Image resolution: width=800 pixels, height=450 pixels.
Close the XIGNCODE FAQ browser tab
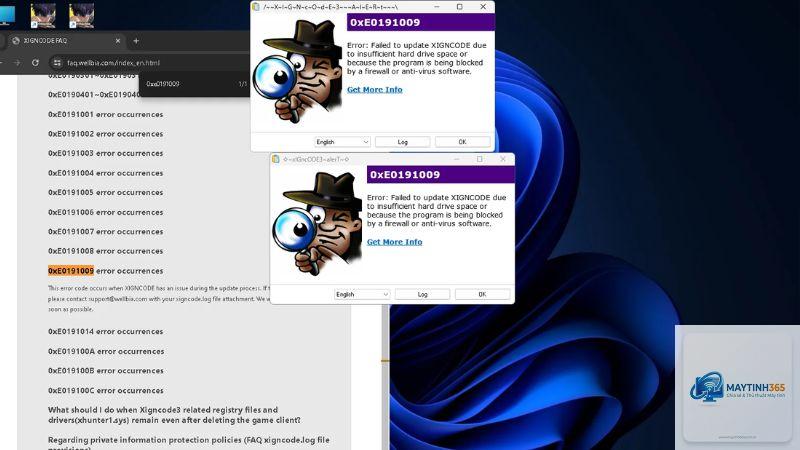coord(118,41)
